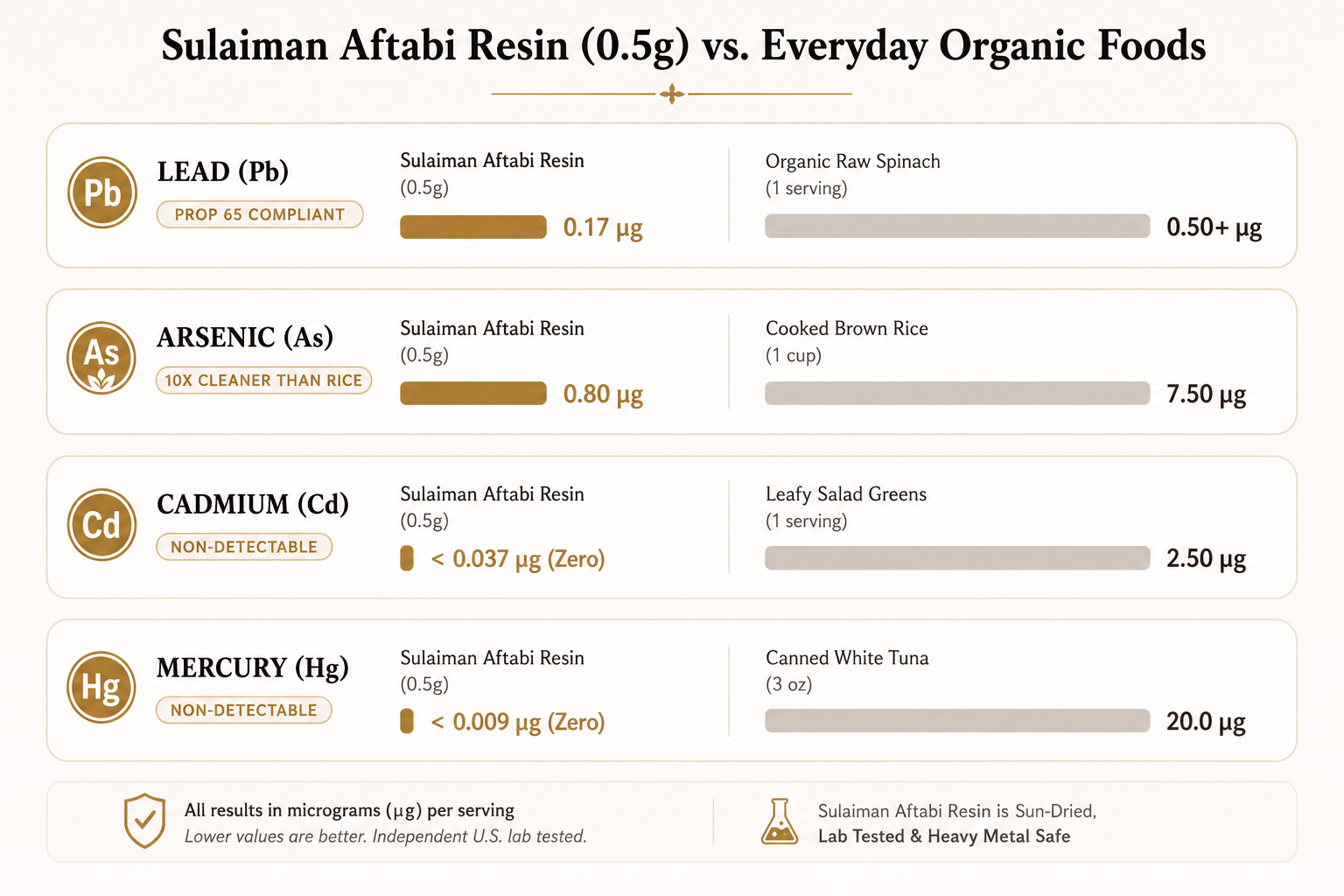1344x896 pixels.
Task: Click the PROP 65 COMPLIANT badge
Action: 260,214
